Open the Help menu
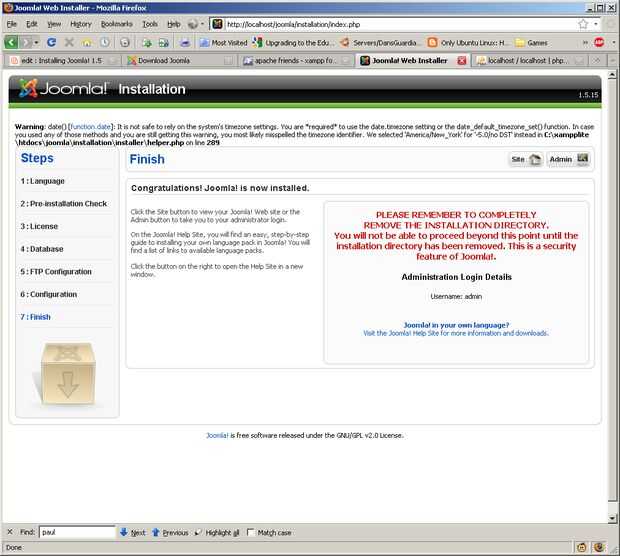Viewport: 620px width, 556px height. [174, 24]
